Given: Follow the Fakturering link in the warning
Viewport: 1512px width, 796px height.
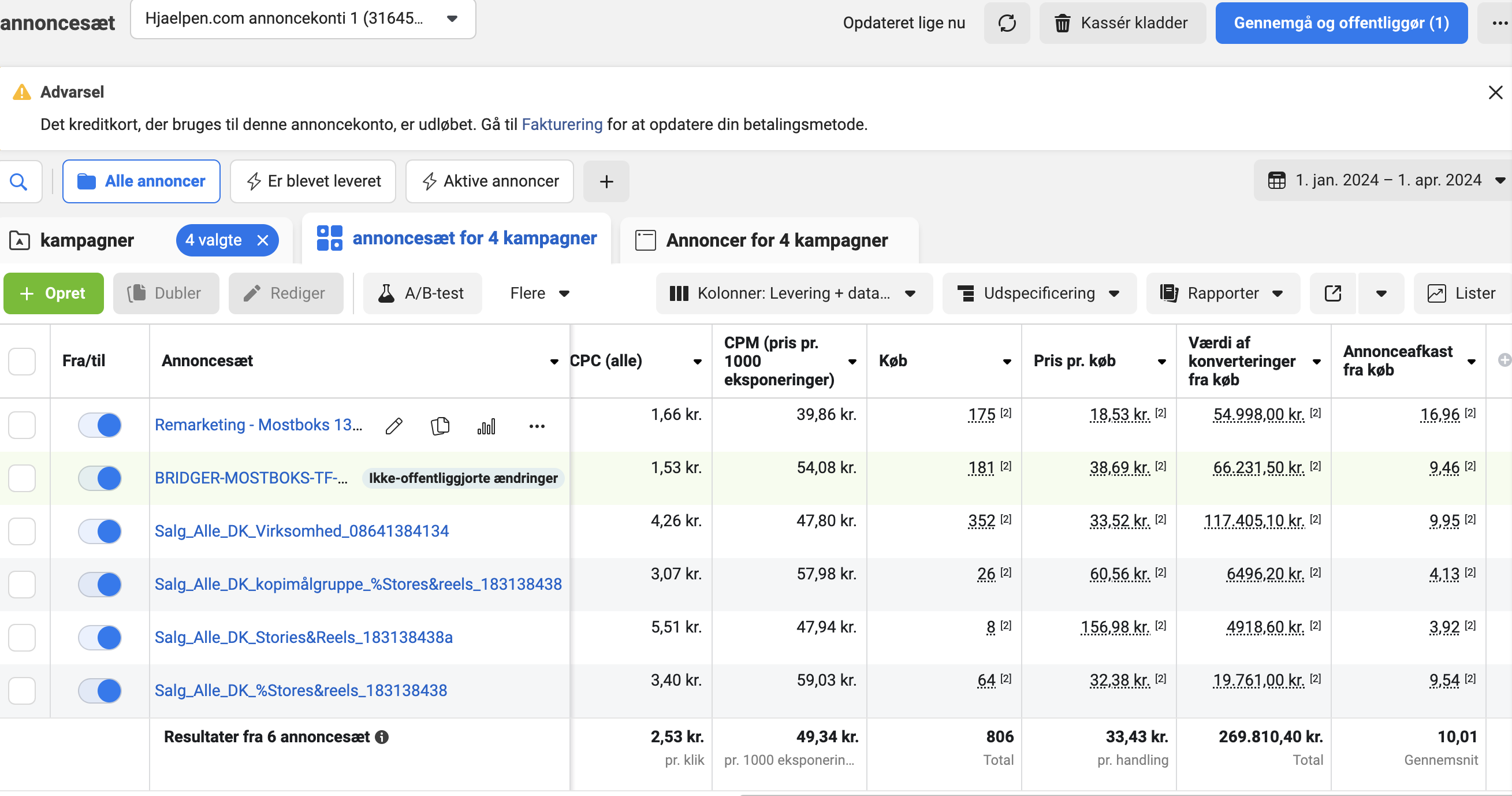Looking at the screenshot, I should coord(562,124).
